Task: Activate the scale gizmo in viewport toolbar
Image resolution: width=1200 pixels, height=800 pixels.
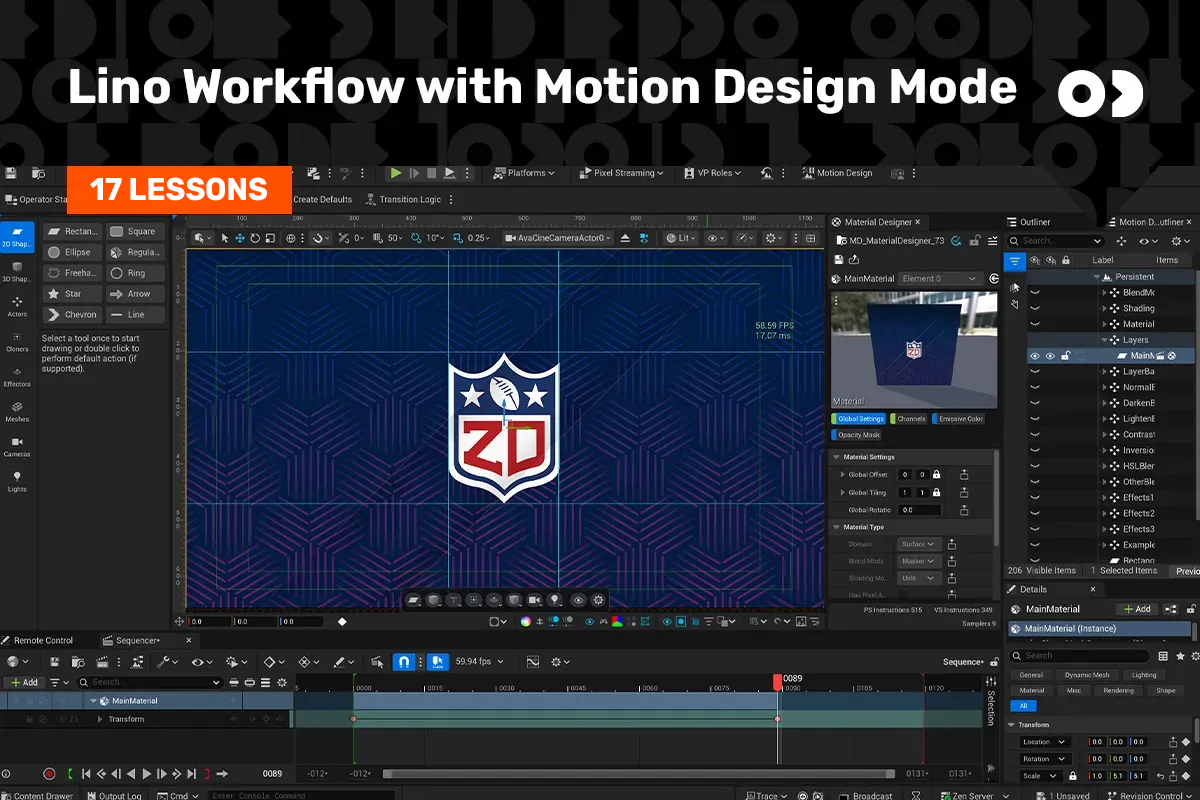Action: 270,238
